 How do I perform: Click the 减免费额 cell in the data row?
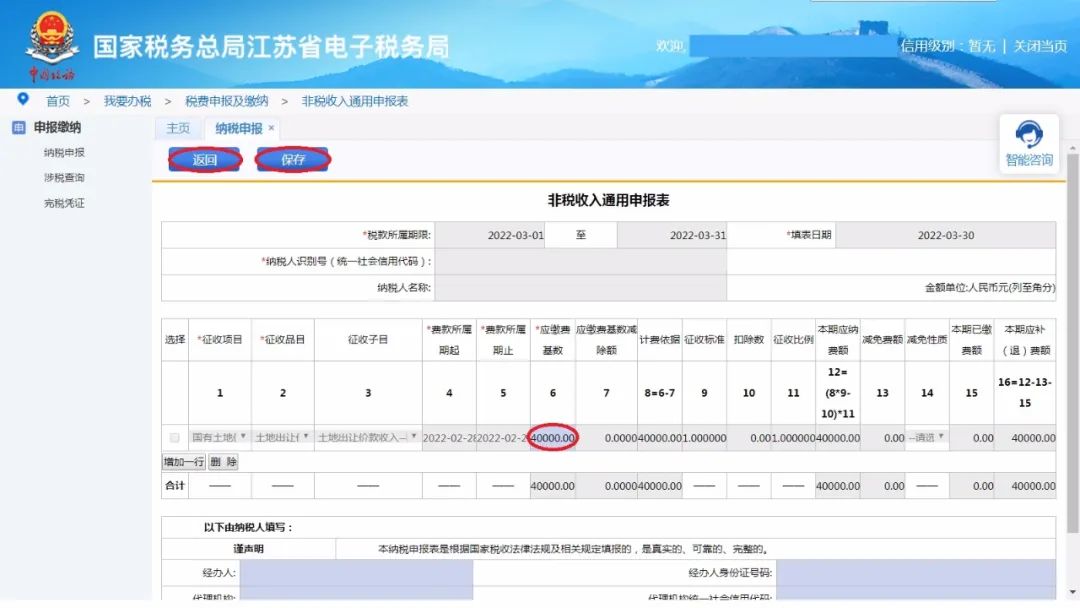coord(882,438)
